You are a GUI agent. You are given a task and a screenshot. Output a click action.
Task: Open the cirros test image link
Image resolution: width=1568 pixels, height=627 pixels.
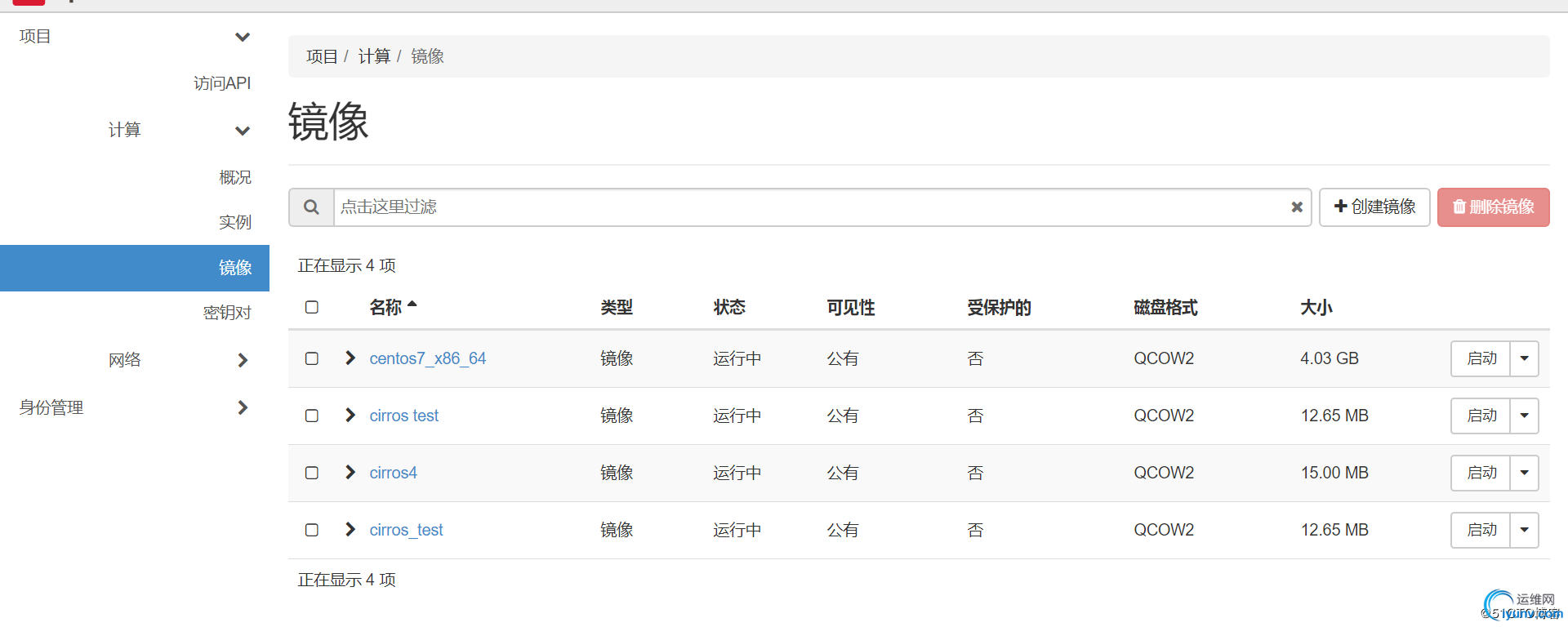coord(403,416)
